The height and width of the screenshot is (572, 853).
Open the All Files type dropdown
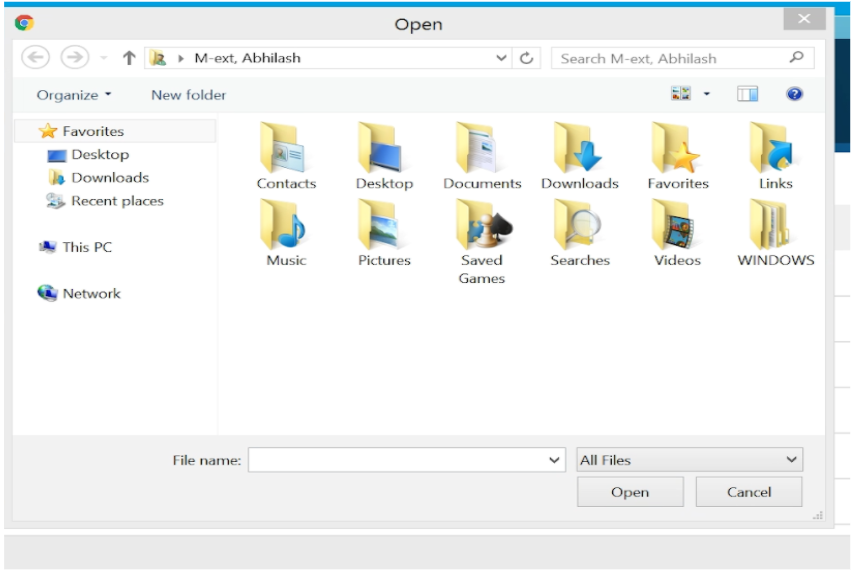(x=689, y=460)
